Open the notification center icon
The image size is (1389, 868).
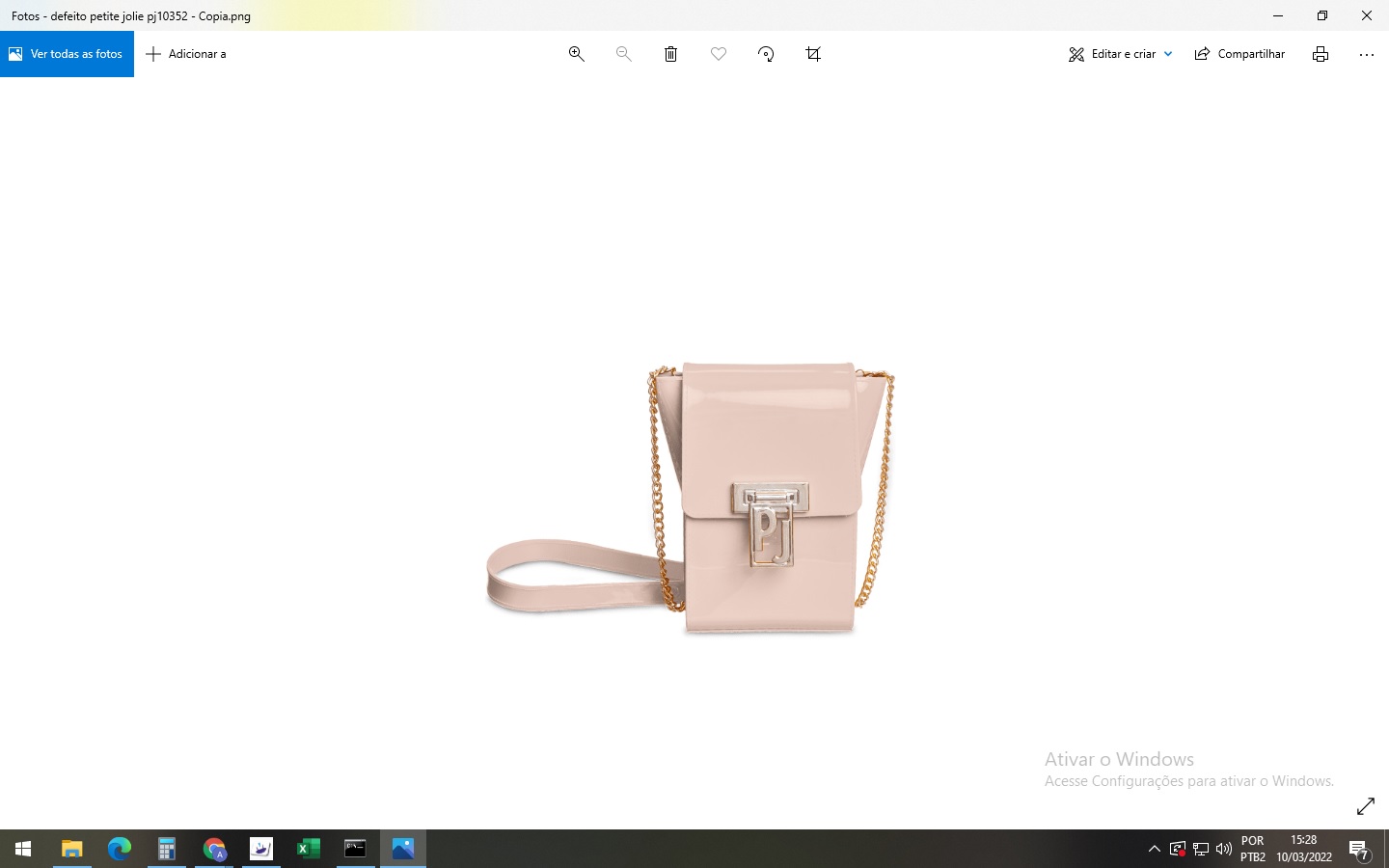pos(1359,850)
